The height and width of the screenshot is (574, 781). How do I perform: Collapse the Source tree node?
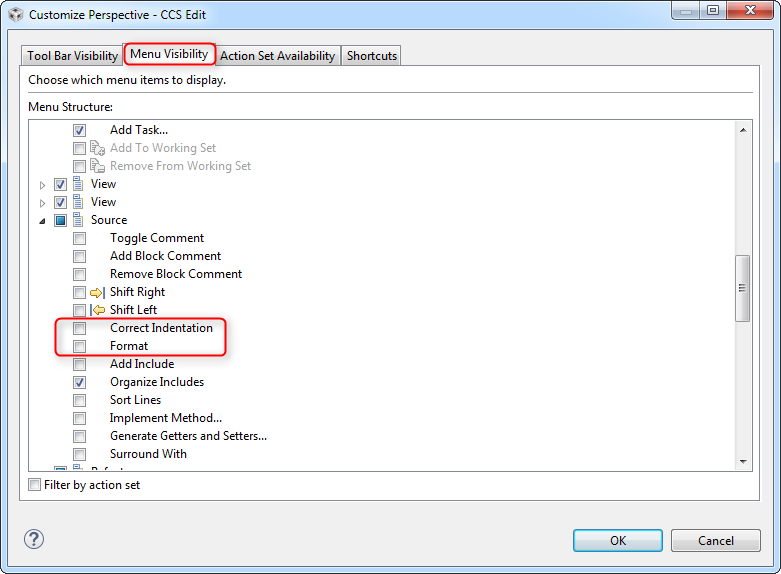(42, 221)
